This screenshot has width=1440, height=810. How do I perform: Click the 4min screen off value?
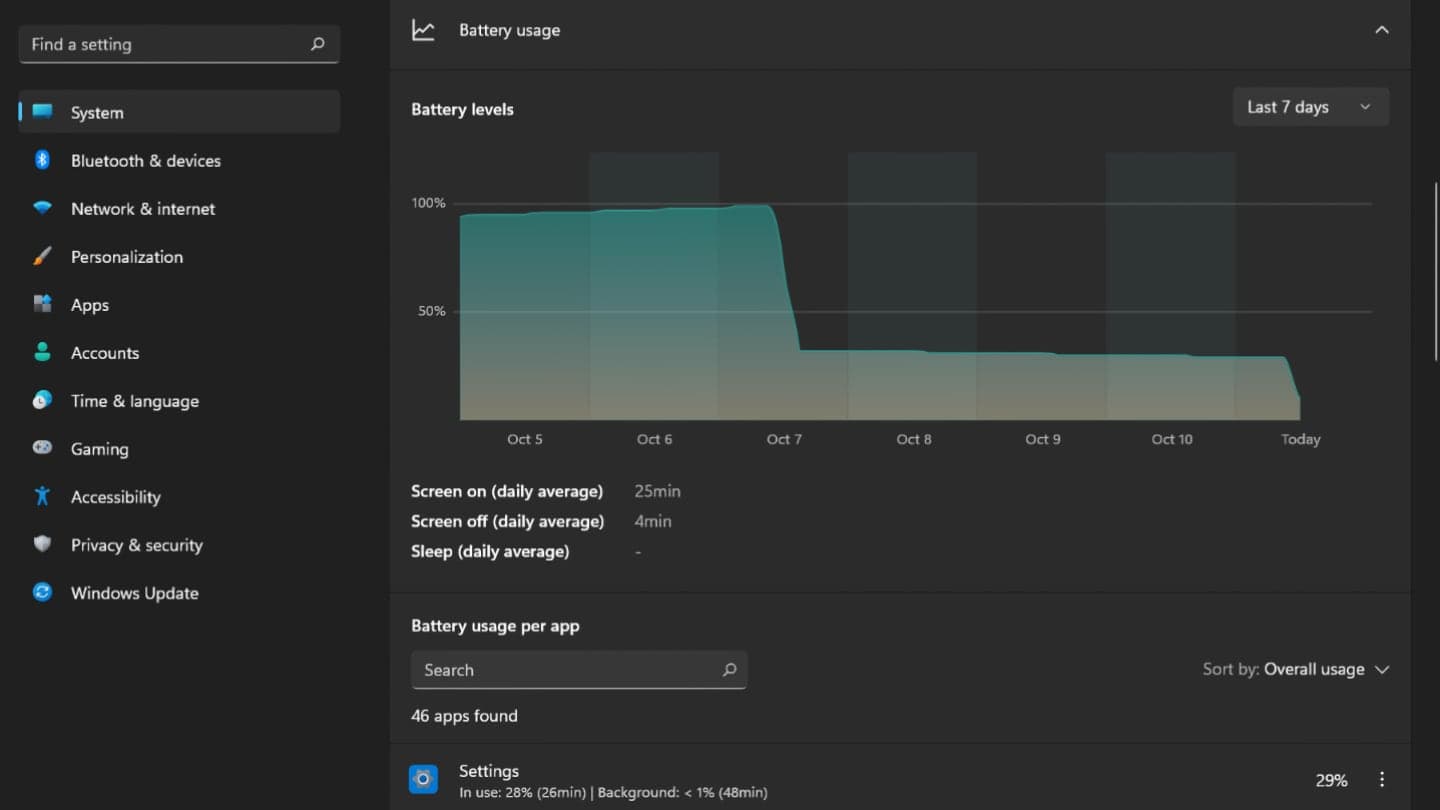click(x=653, y=521)
